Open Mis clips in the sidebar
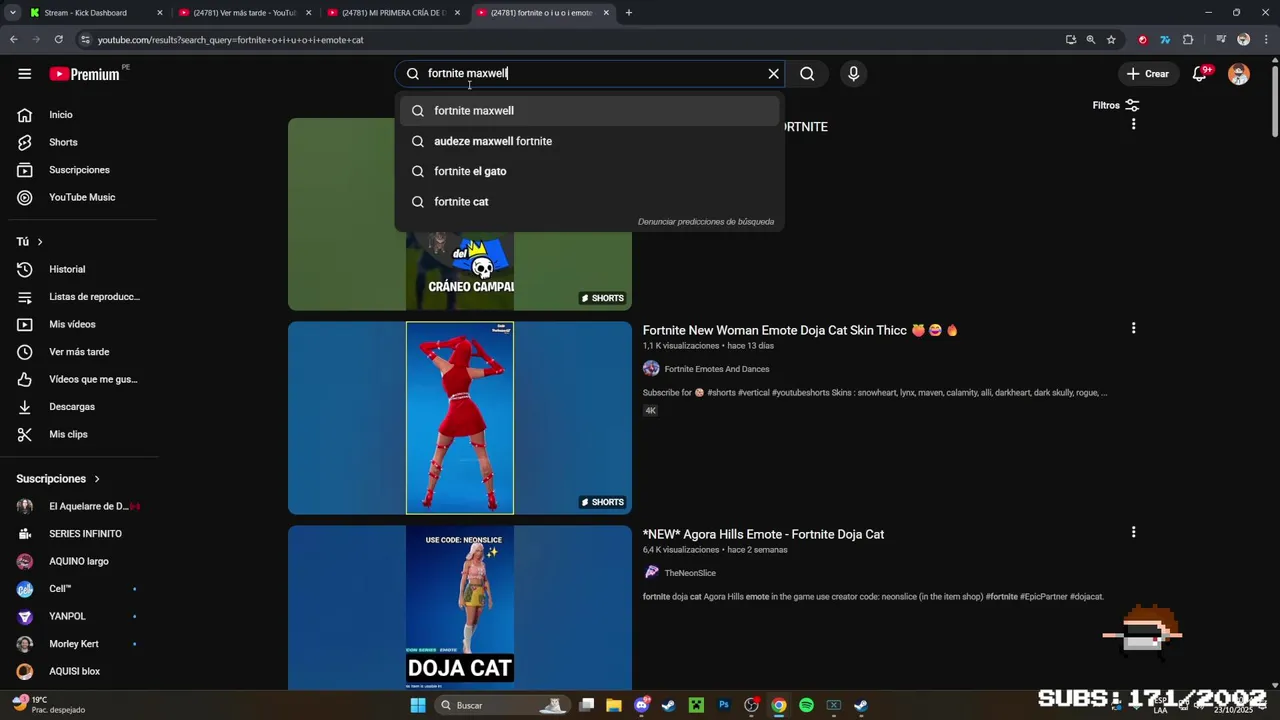 [x=80, y=434]
